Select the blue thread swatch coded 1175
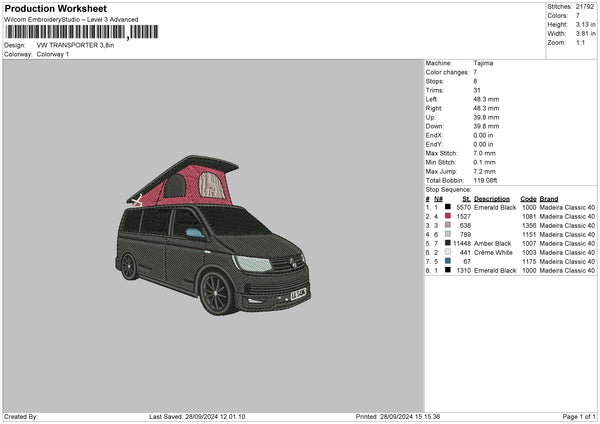Viewport: 600px width, 424px height. [x=448, y=261]
